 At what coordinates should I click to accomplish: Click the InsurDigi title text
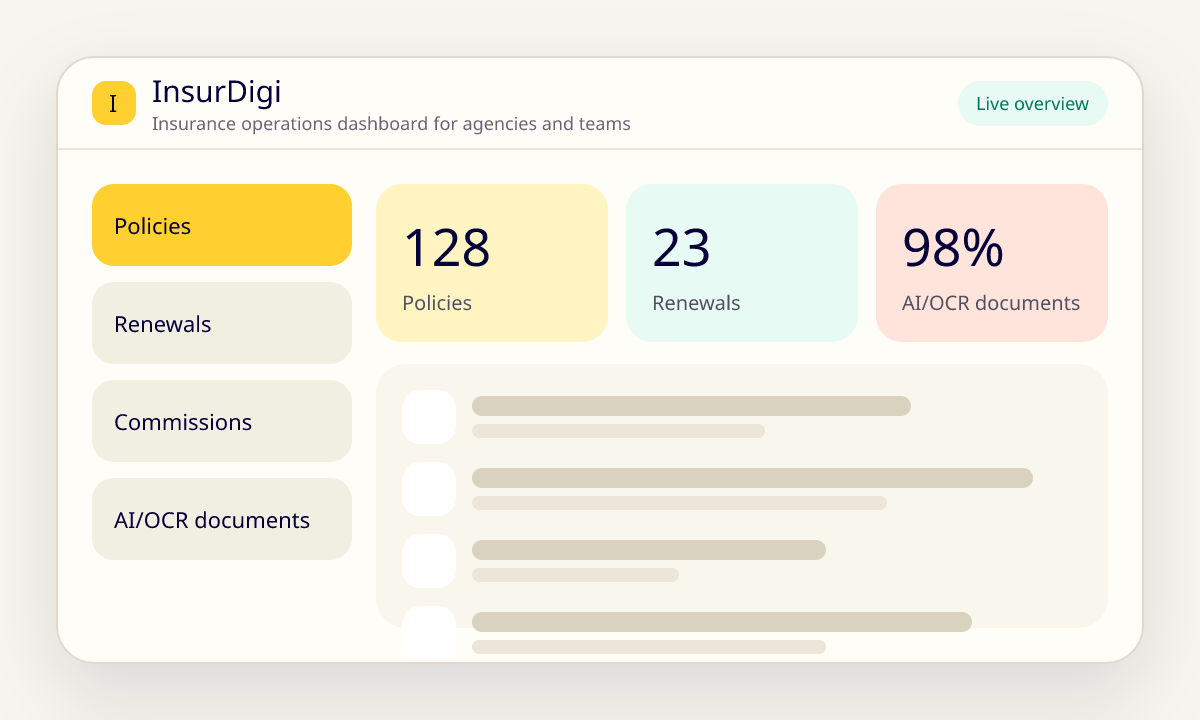coord(217,92)
